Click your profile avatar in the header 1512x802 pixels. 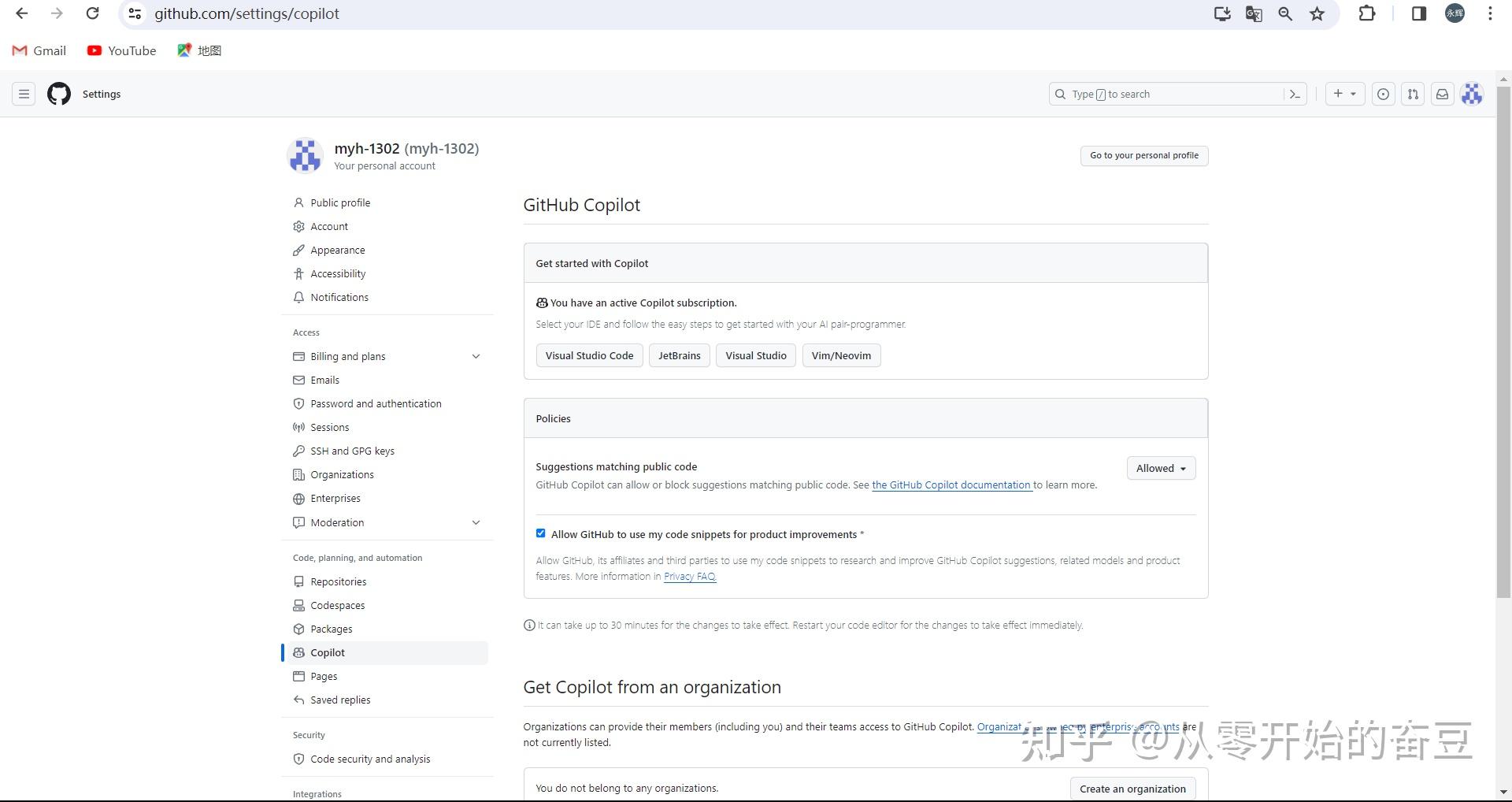[1472, 94]
